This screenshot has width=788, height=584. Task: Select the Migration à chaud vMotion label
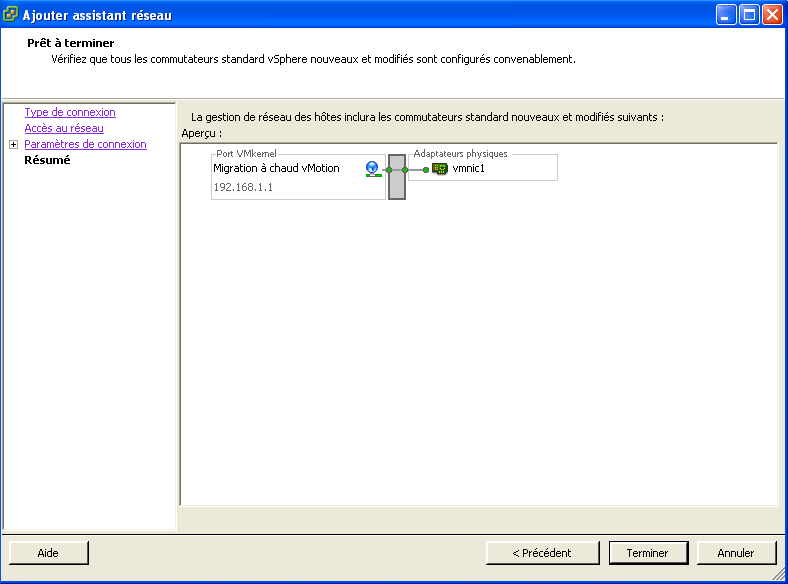coord(276,169)
